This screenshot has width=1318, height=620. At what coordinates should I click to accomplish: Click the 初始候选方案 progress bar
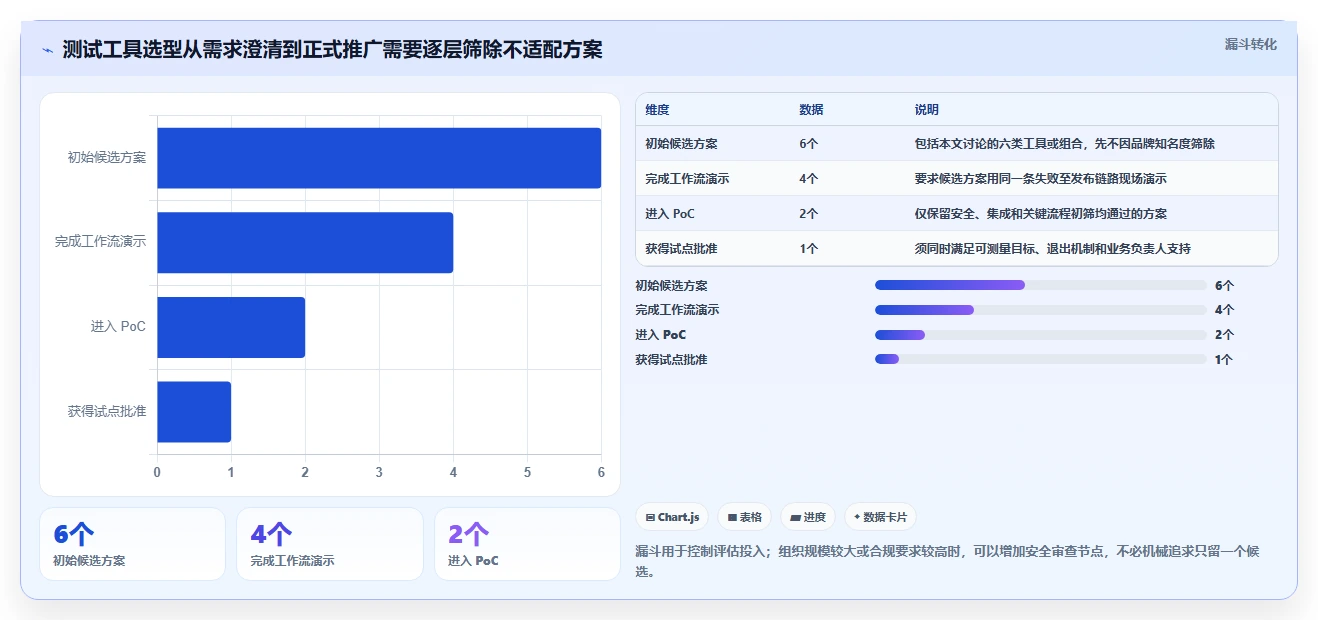tap(1040, 285)
